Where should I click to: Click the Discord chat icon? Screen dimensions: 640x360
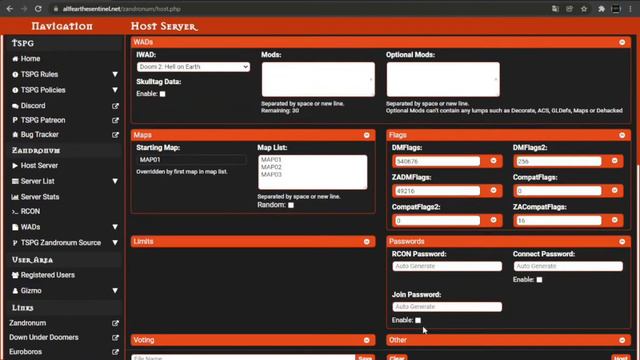point(15,106)
